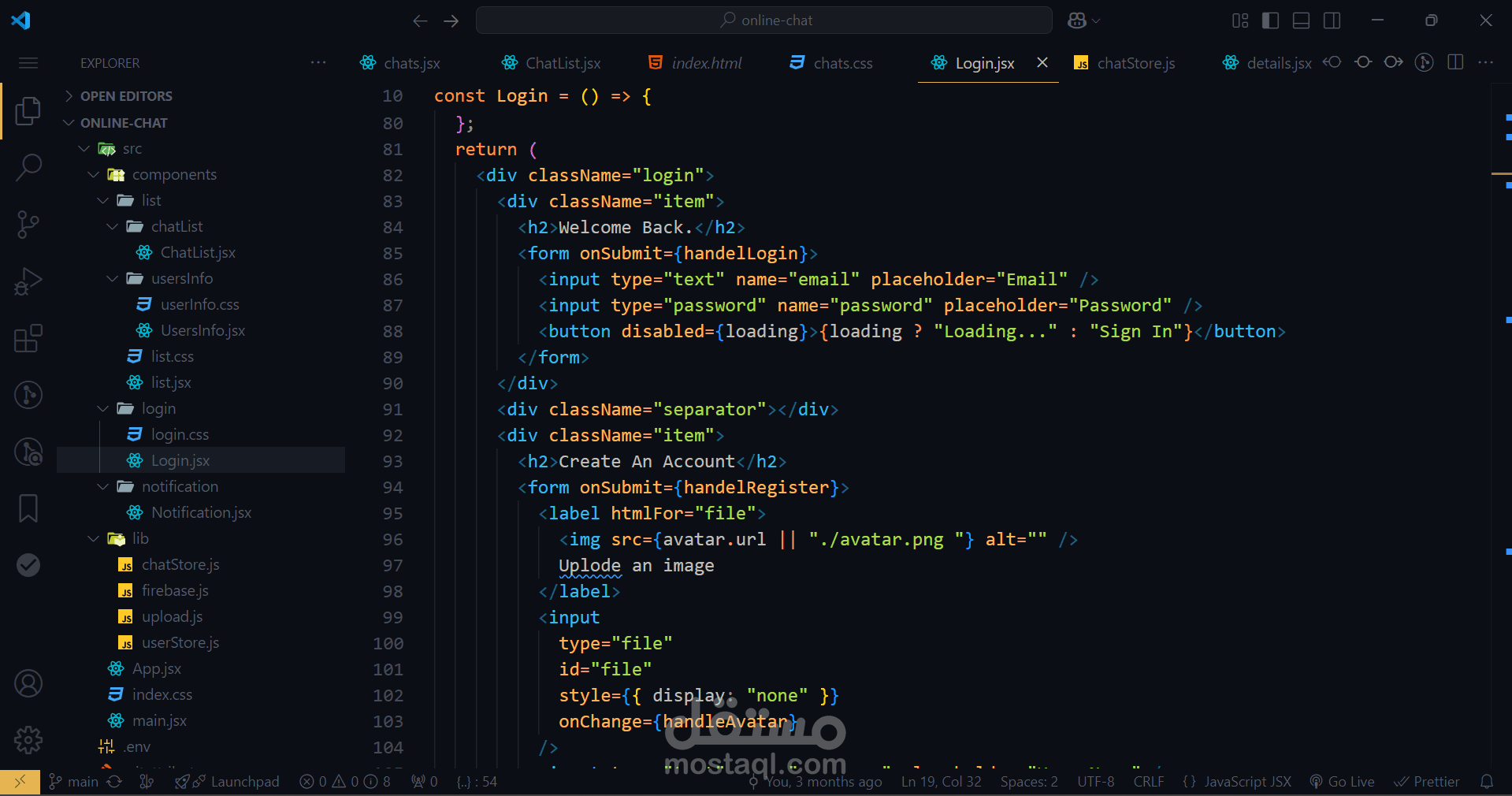
Task: Click the hamburger application menu icon
Action: tap(28, 63)
